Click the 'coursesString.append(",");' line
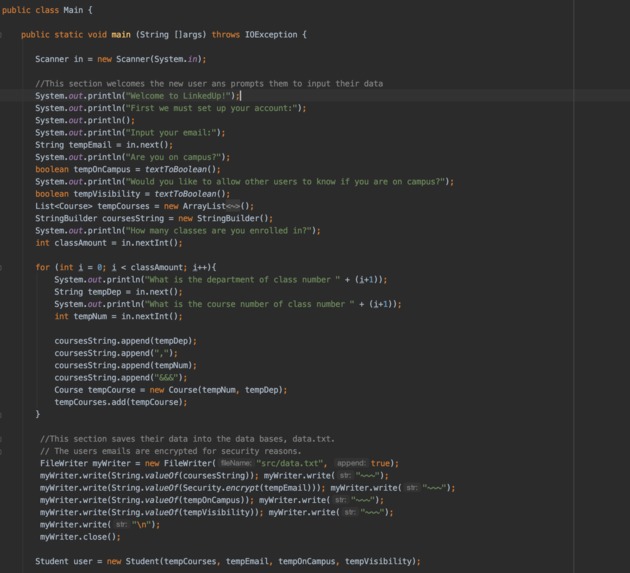This screenshot has width=630, height=573. tap(116, 353)
